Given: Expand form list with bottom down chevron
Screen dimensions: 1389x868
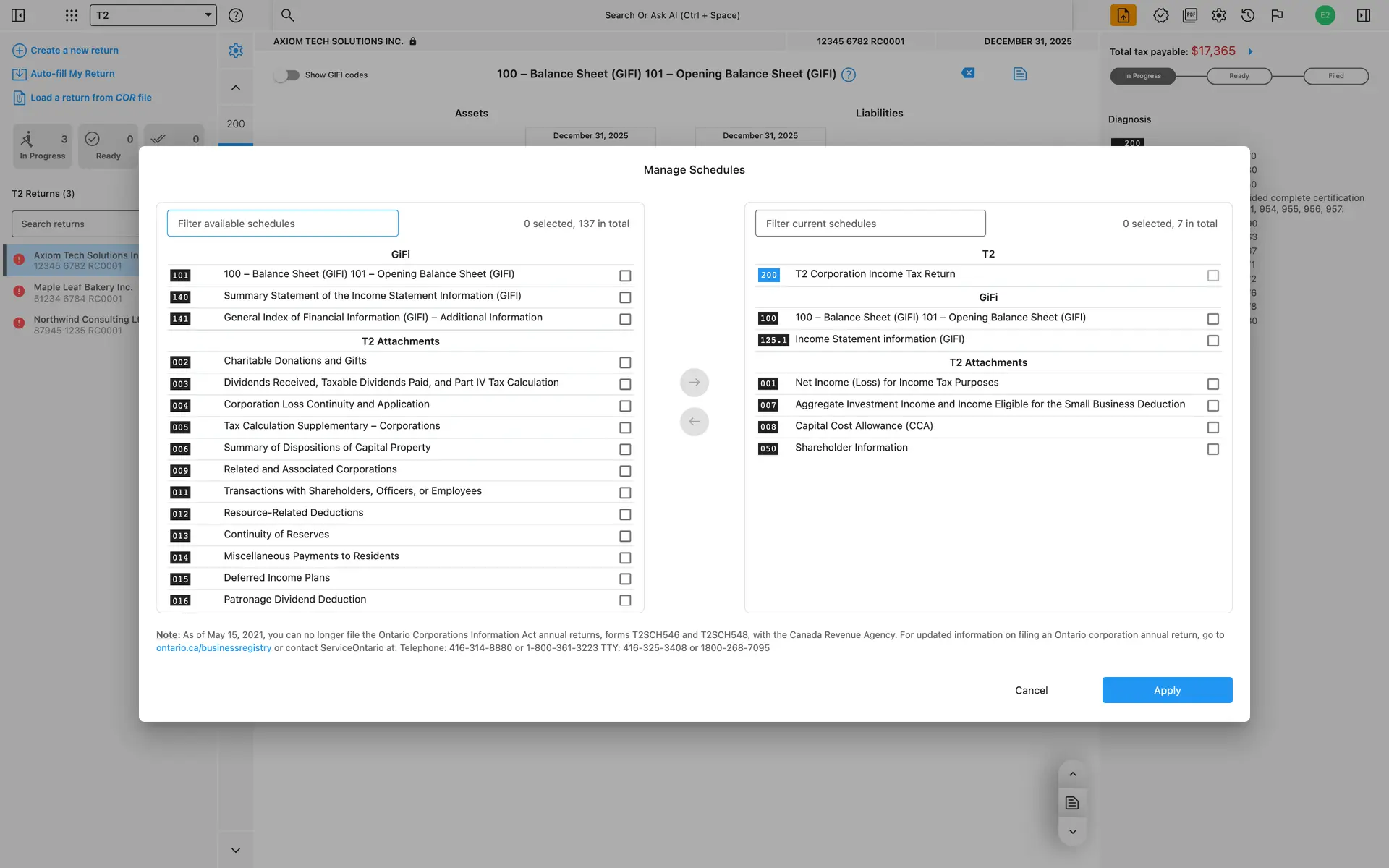Looking at the screenshot, I should 236,851.
